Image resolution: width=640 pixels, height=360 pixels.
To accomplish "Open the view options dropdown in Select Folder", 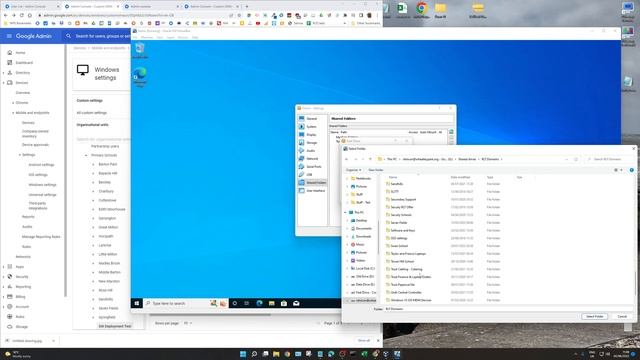I will tap(622, 170).
